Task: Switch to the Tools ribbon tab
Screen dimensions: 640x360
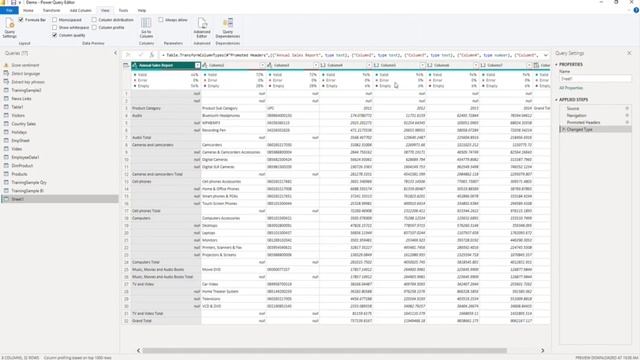Action: [x=123, y=10]
